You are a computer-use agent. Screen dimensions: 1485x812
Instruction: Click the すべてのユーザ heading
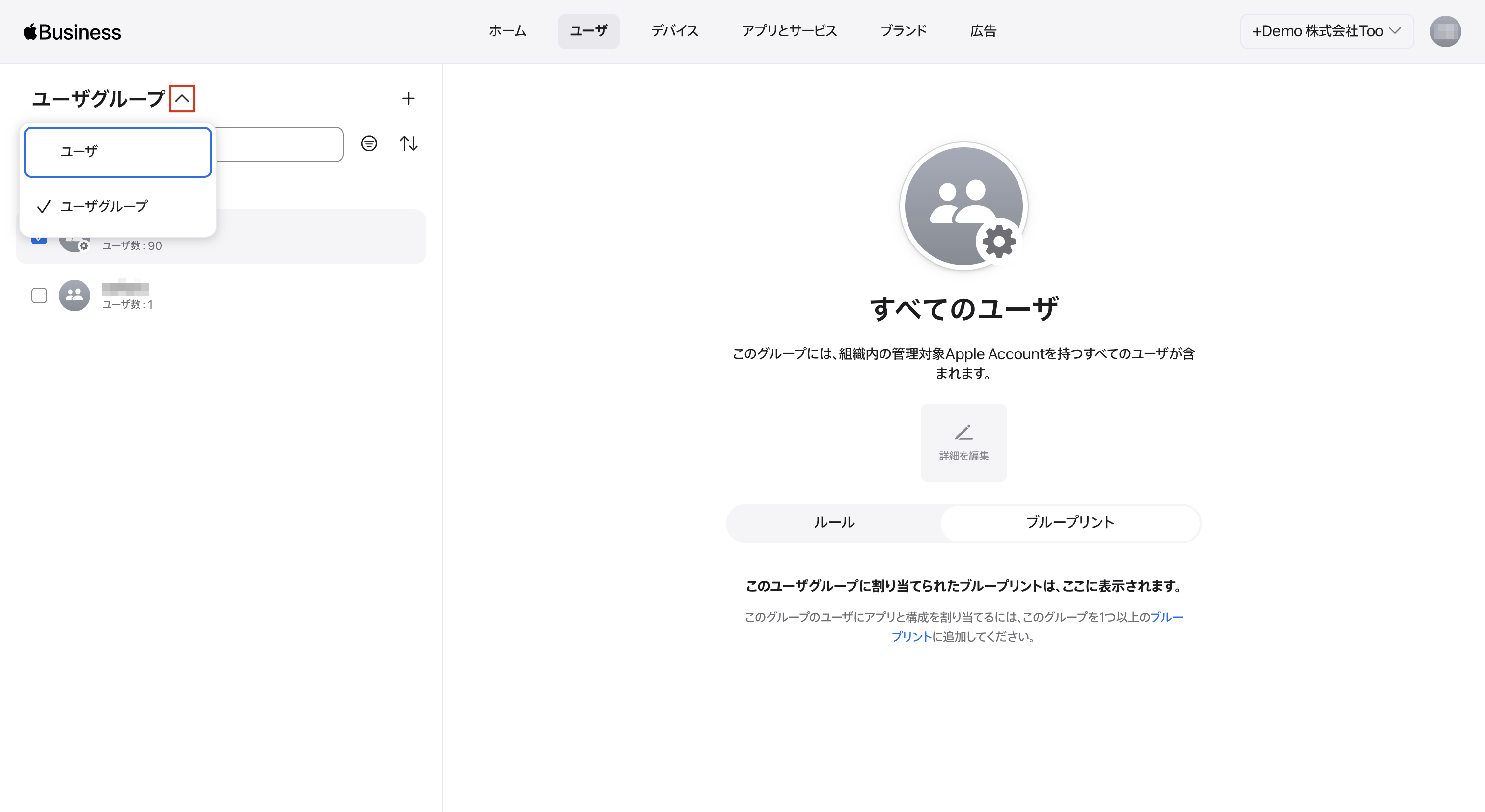pos(963,308)
